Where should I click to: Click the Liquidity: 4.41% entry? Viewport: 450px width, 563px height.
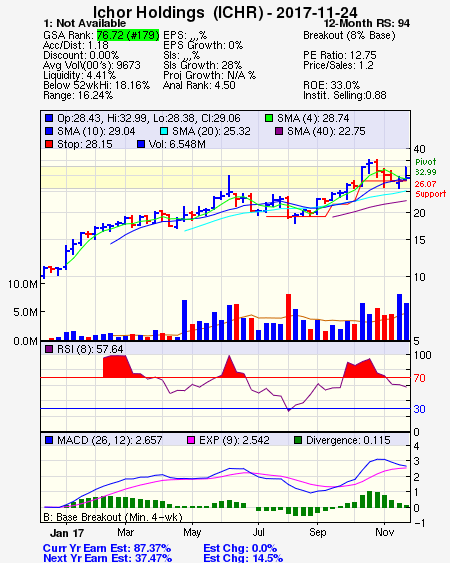79,75
